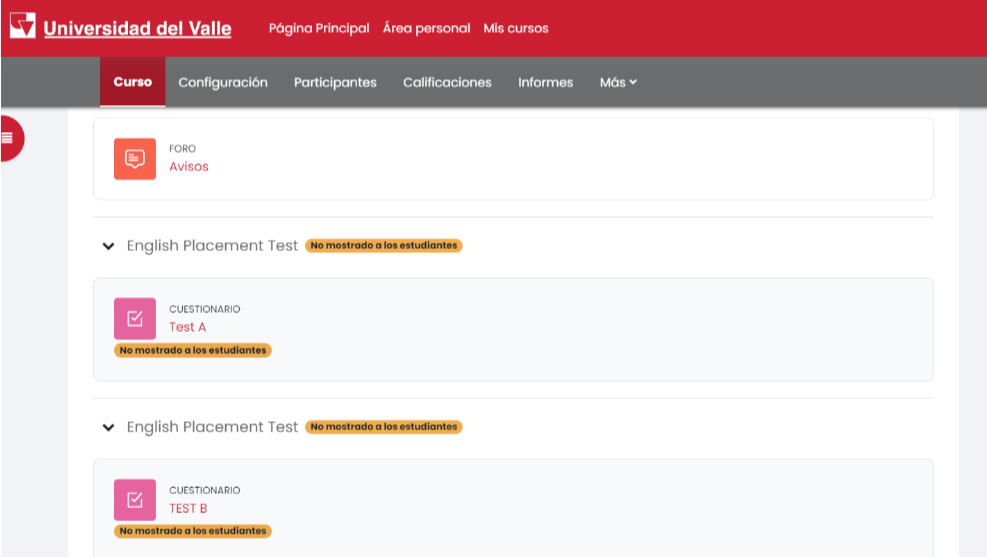The width and height of the screenshot is (987, 557).
Task: Open the Avisos forum link
Action: [189, 167]
